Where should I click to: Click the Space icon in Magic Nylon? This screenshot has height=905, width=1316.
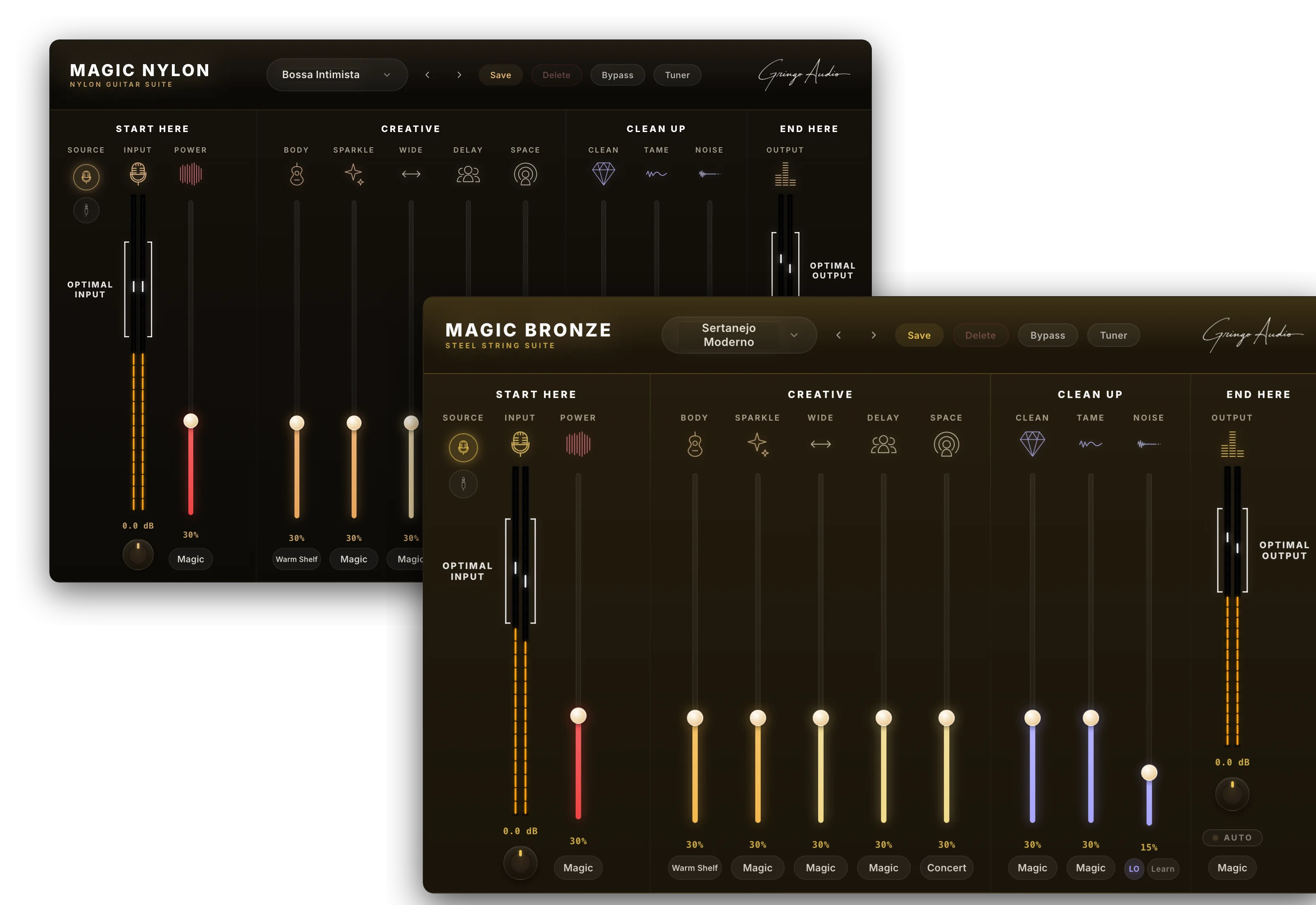click(526, 174)
